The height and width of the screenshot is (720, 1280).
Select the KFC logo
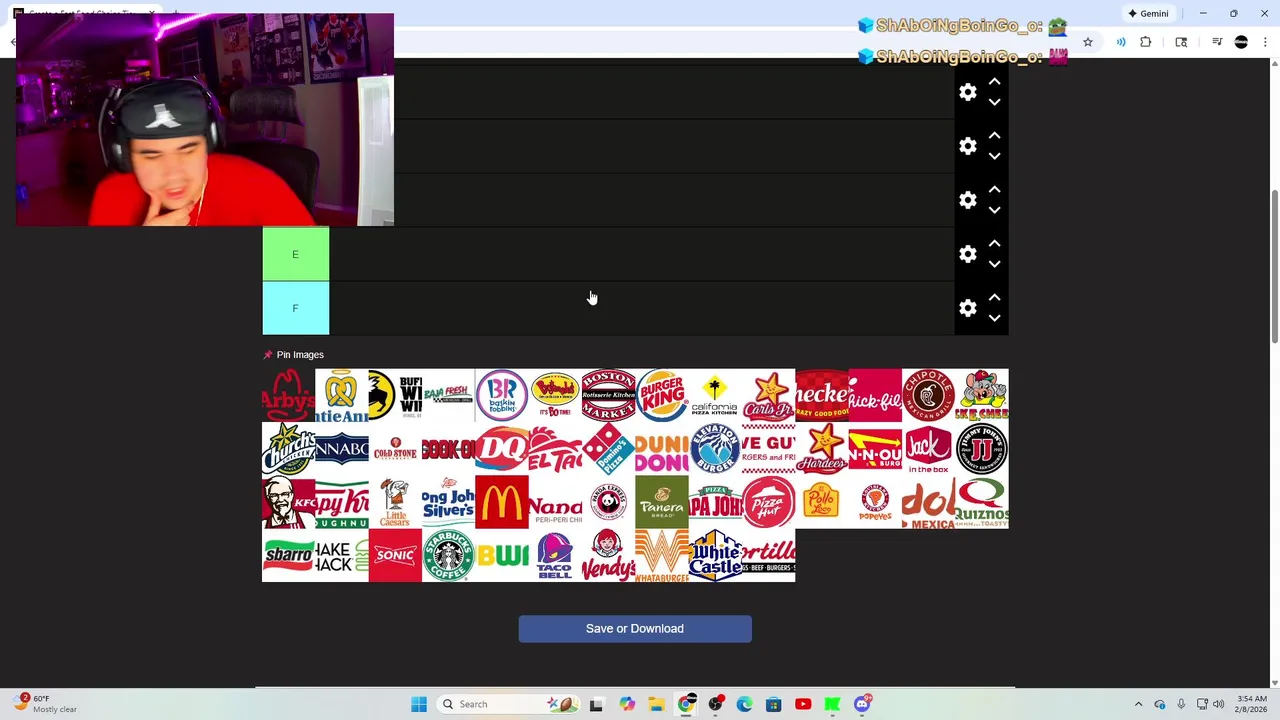[x=288, y=502]
